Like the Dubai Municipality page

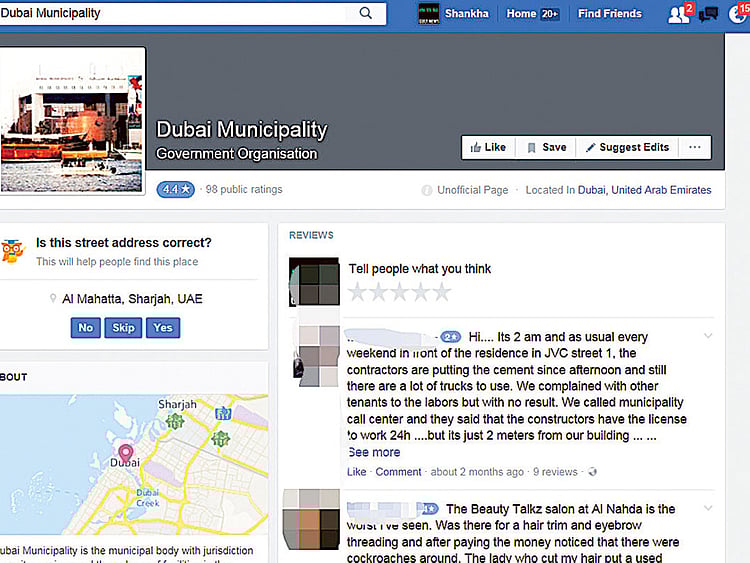coord(488,147)
